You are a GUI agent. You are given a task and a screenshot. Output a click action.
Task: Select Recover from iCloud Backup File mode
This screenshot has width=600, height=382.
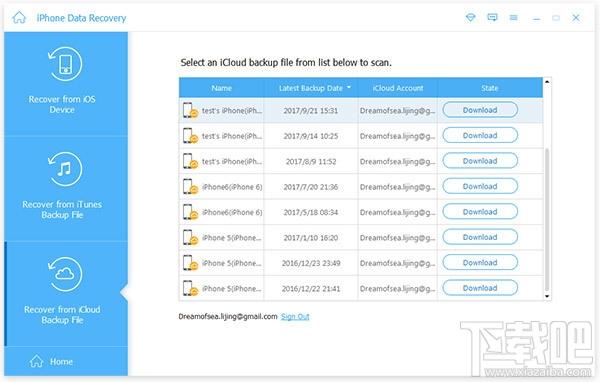pos(65,294)
